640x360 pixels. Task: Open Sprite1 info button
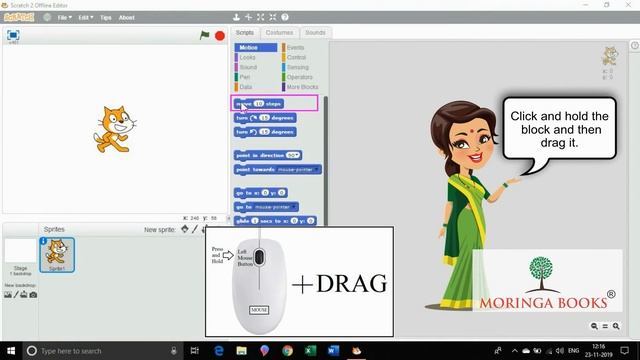[x=43, y=241]
